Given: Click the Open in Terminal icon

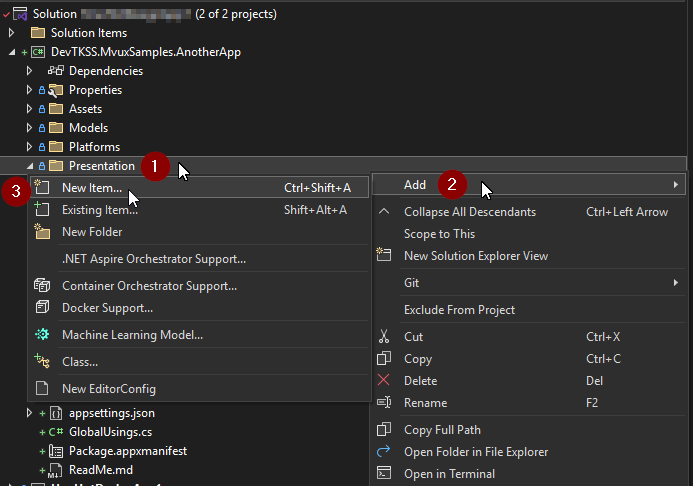Looking at the screenshot, I should click(x=384, y=473).
